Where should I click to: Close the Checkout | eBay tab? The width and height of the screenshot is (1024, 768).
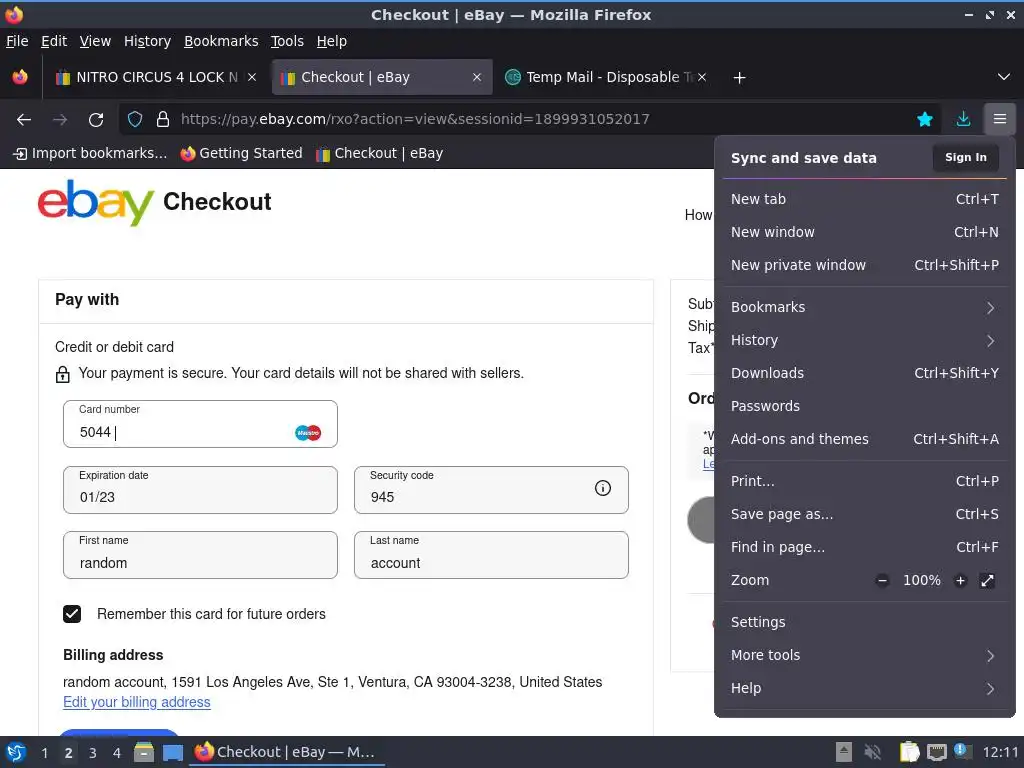477,77
